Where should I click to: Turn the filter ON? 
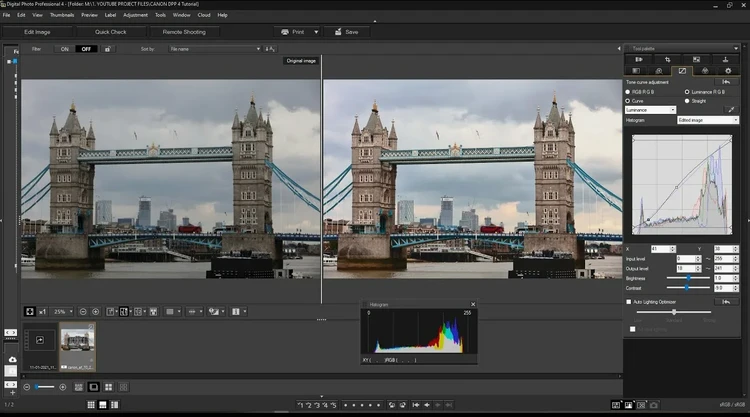pyautogui.click(x=65, y=48)
